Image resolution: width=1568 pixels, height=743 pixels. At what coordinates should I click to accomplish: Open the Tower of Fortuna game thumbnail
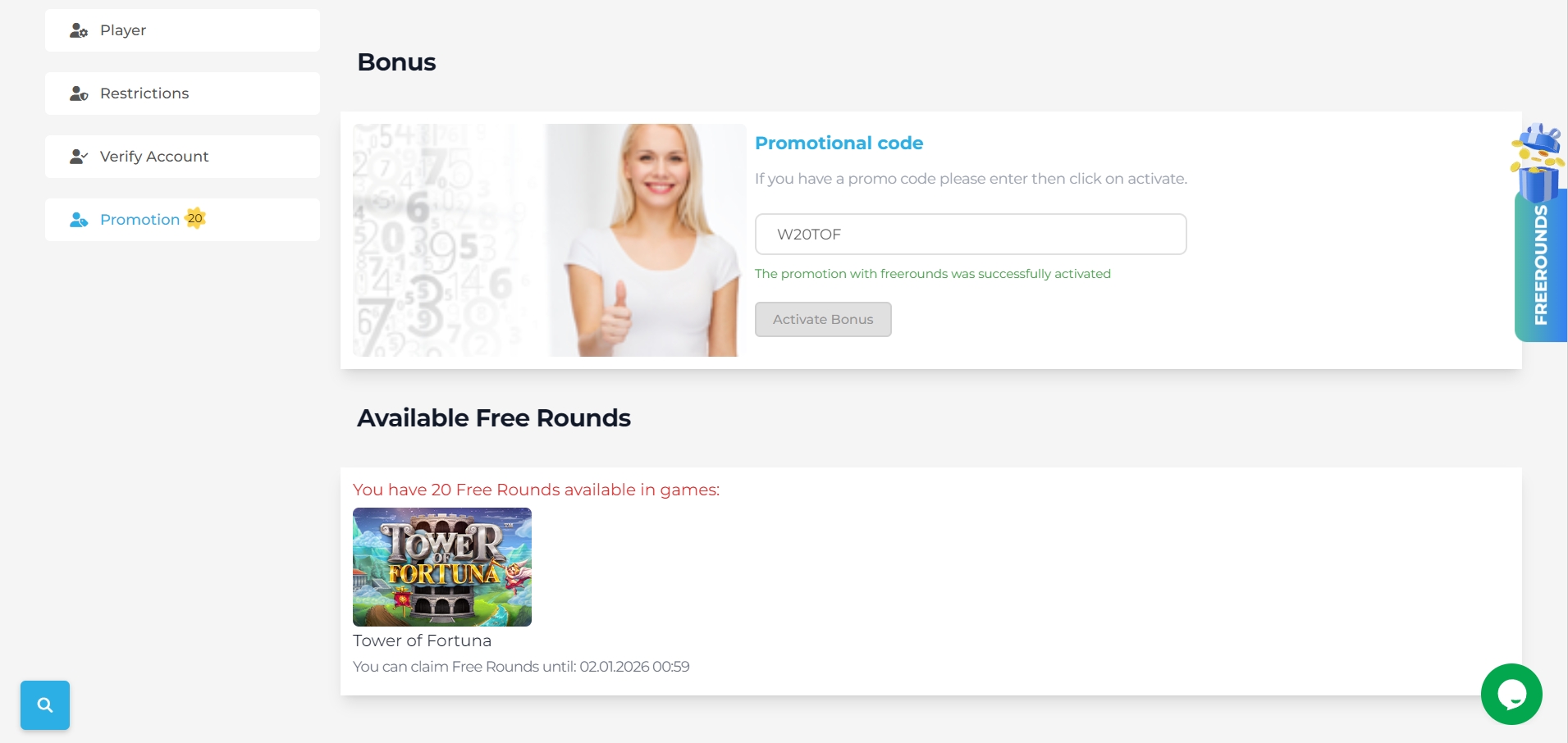(442, 567)
